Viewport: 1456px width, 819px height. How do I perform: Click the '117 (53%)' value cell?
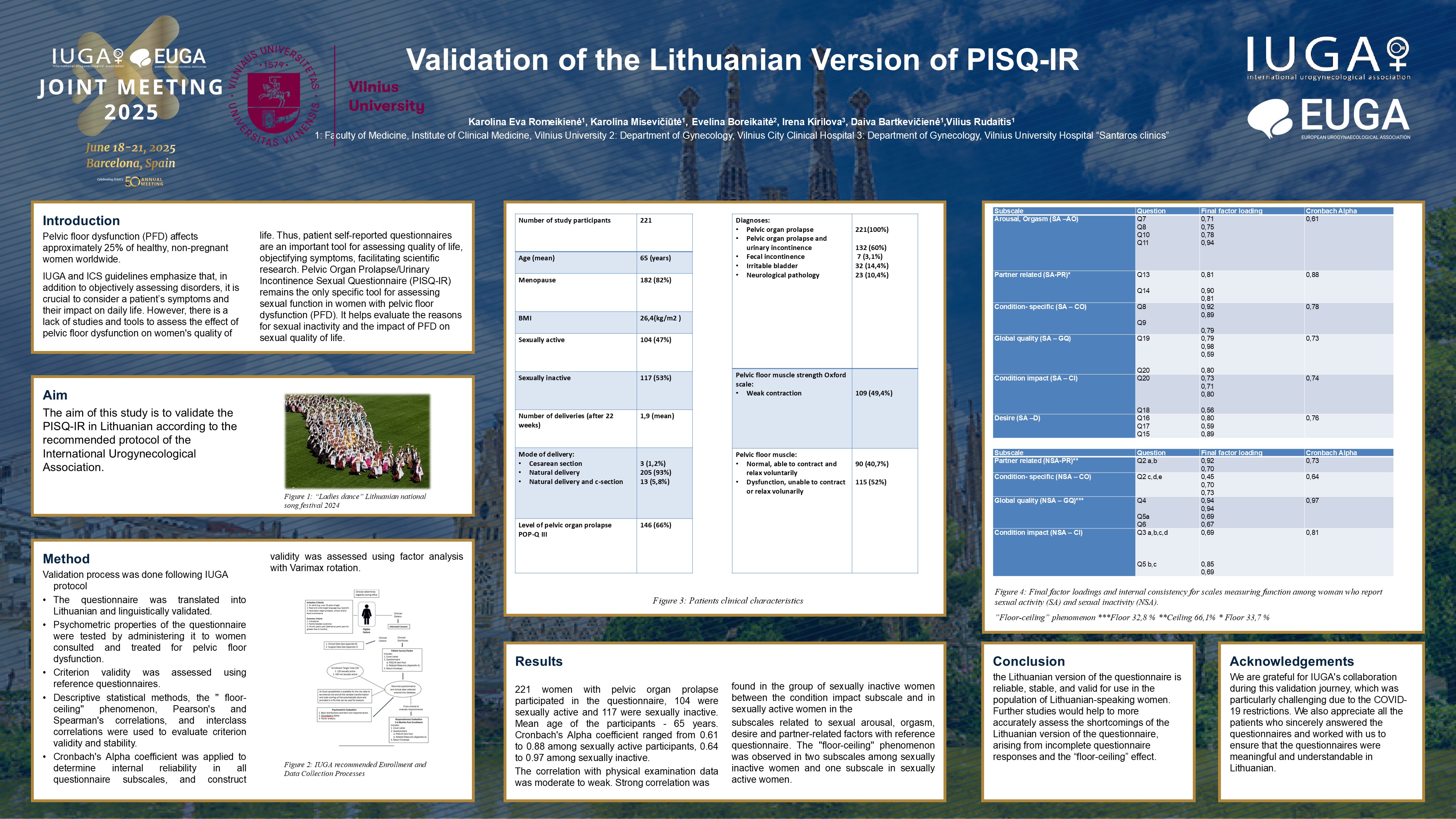664,390
